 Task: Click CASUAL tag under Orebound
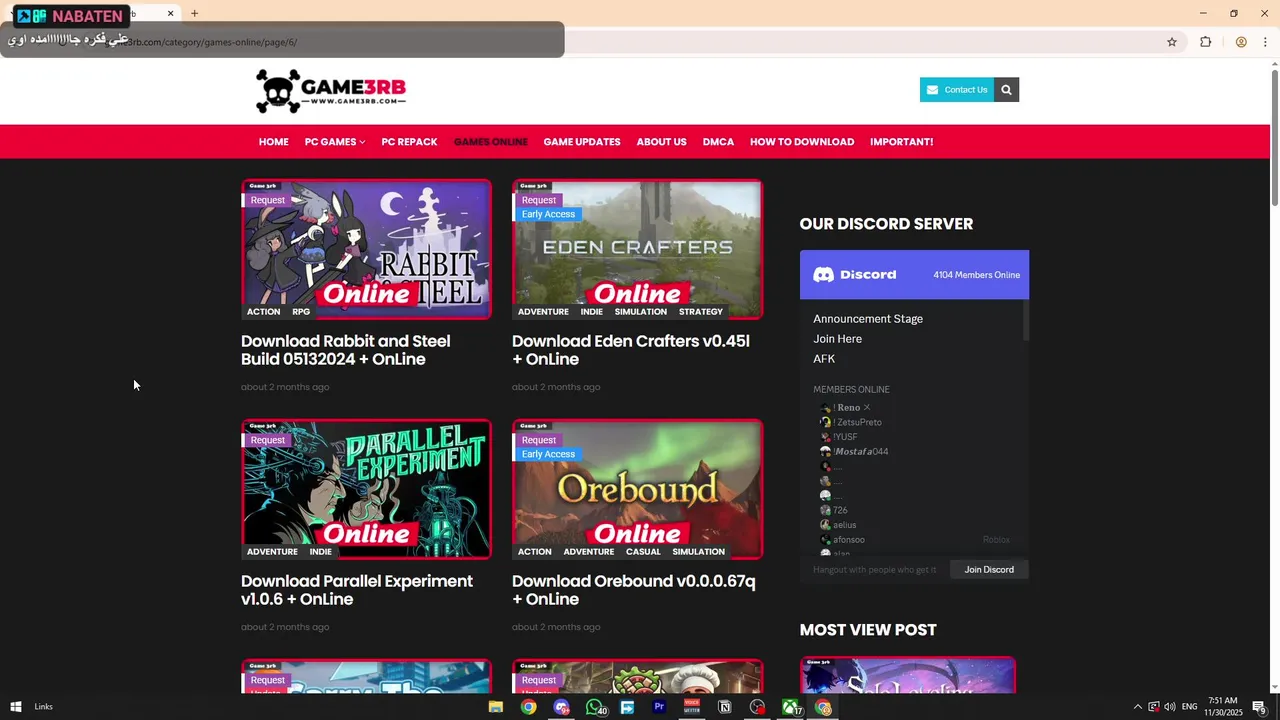(x=643, y=552)
